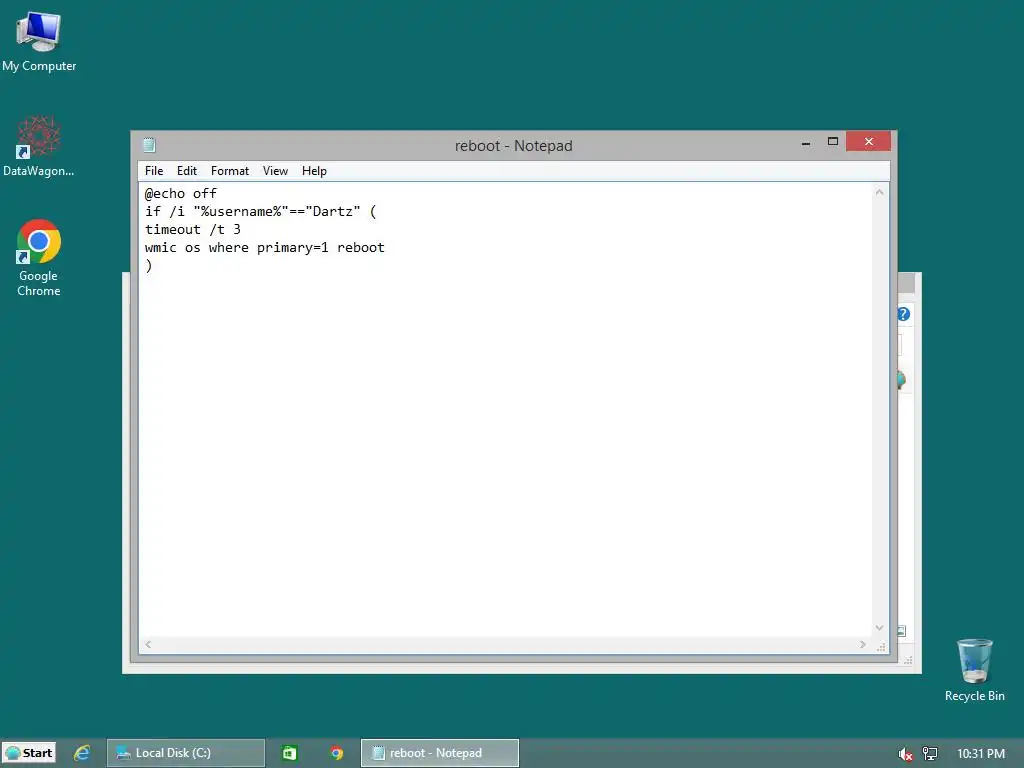1024x768 pixels.
Task: Click the line containing "Dartz"
Action: click(x=261, y=212)
